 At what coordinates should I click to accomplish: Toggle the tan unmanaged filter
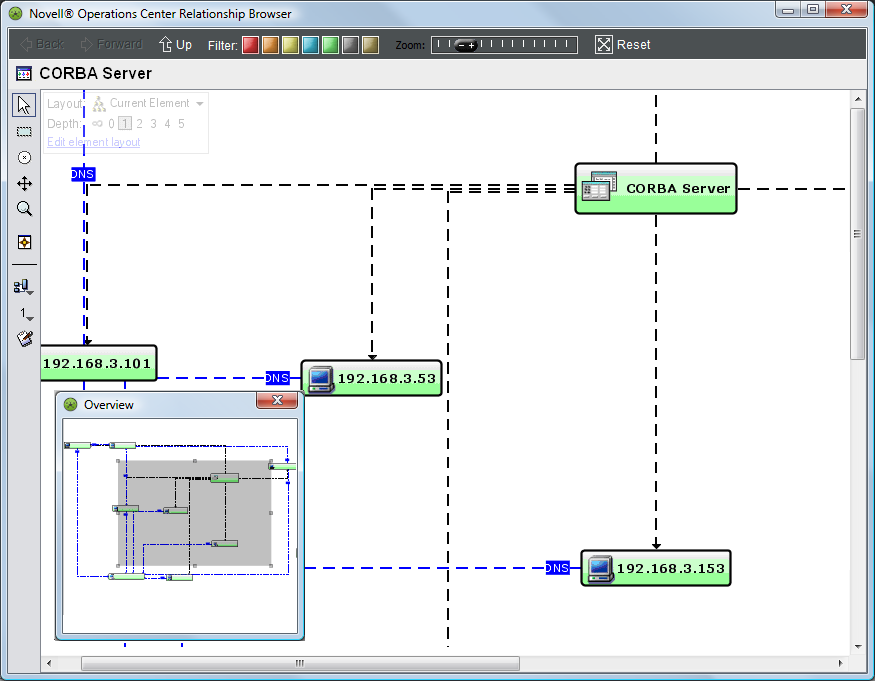[371, 45]
